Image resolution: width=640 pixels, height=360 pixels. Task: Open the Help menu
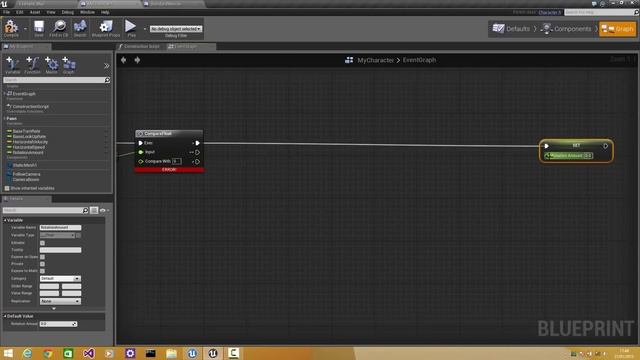(x=105, y=12)
